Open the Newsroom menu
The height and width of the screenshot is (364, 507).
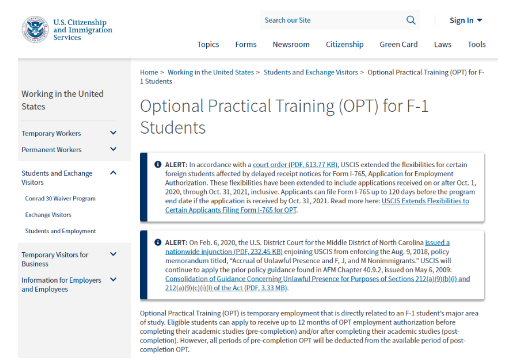291,44
